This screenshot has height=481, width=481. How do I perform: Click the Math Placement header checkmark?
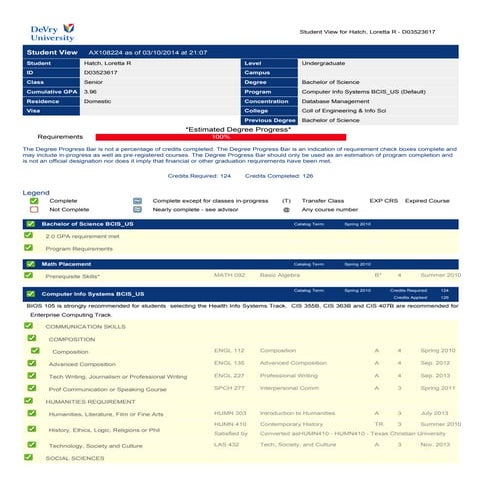(31, 264)
